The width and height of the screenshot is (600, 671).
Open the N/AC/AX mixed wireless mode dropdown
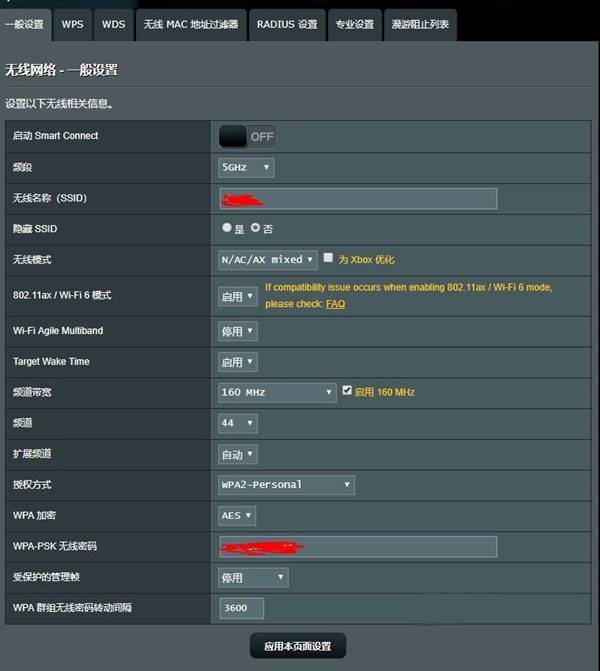pyautogui.click(x=268, y=259)
